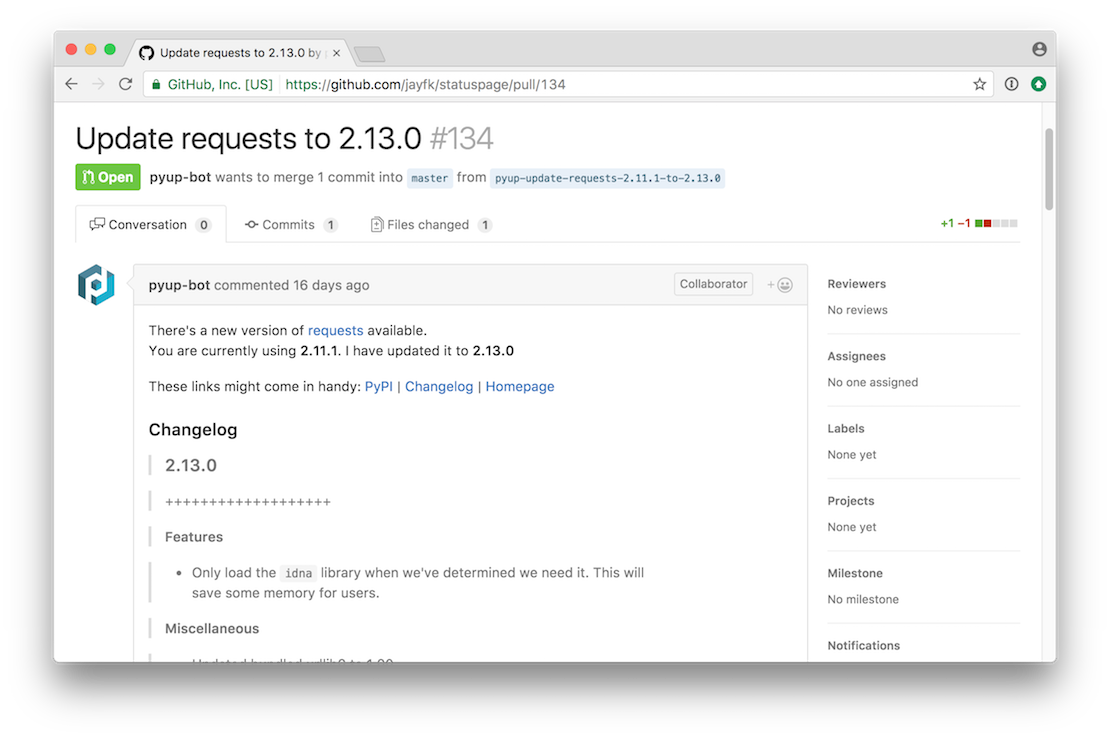This screenshot has height=739, width=1110.
Task: Bookmark page with the star icon
Action: [x=979, y=84]
